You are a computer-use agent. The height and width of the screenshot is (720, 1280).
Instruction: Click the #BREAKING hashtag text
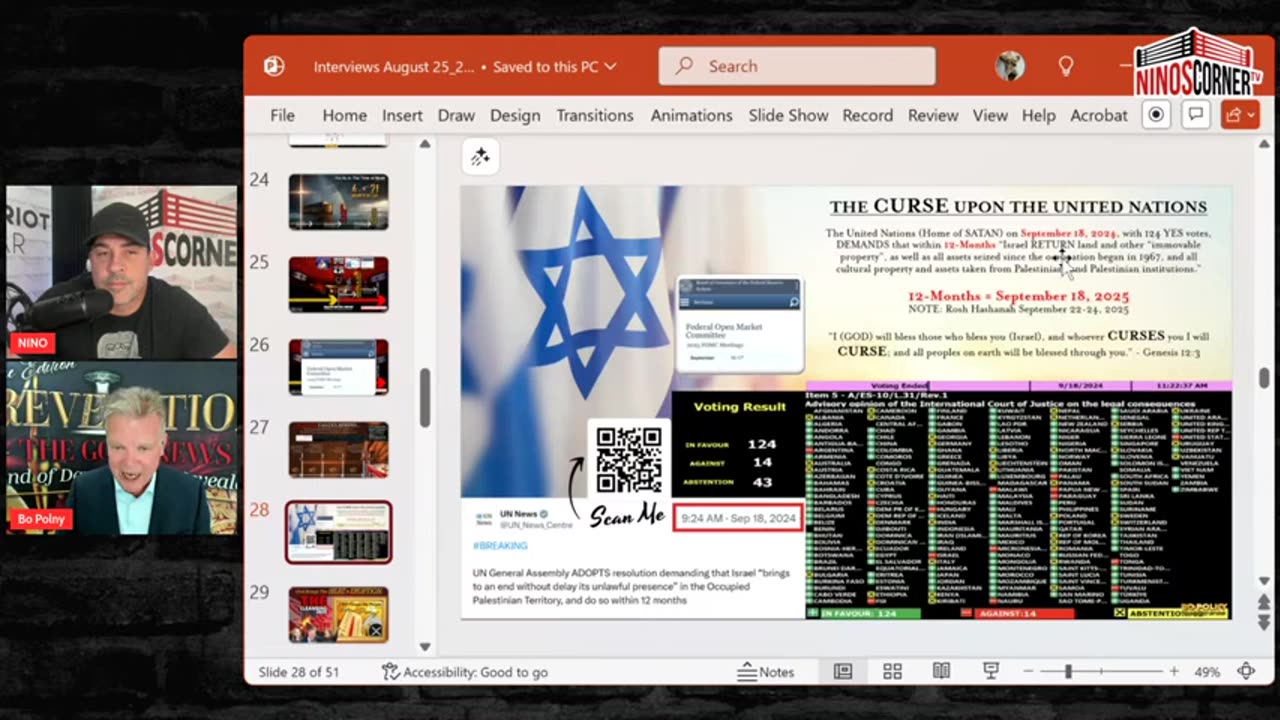[x=500, y=546]
